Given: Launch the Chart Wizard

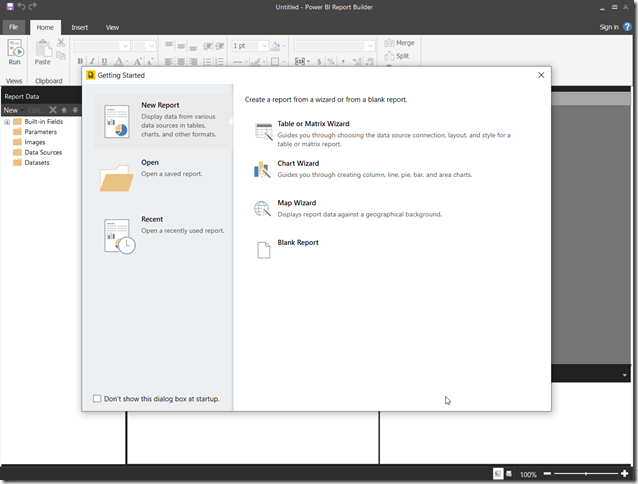Looking at the screenshot, I should (x=363, y=169).
